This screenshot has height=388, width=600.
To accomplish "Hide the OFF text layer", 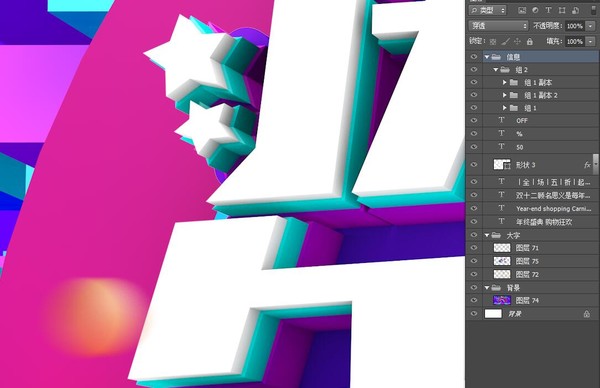I will click(474, 121).
